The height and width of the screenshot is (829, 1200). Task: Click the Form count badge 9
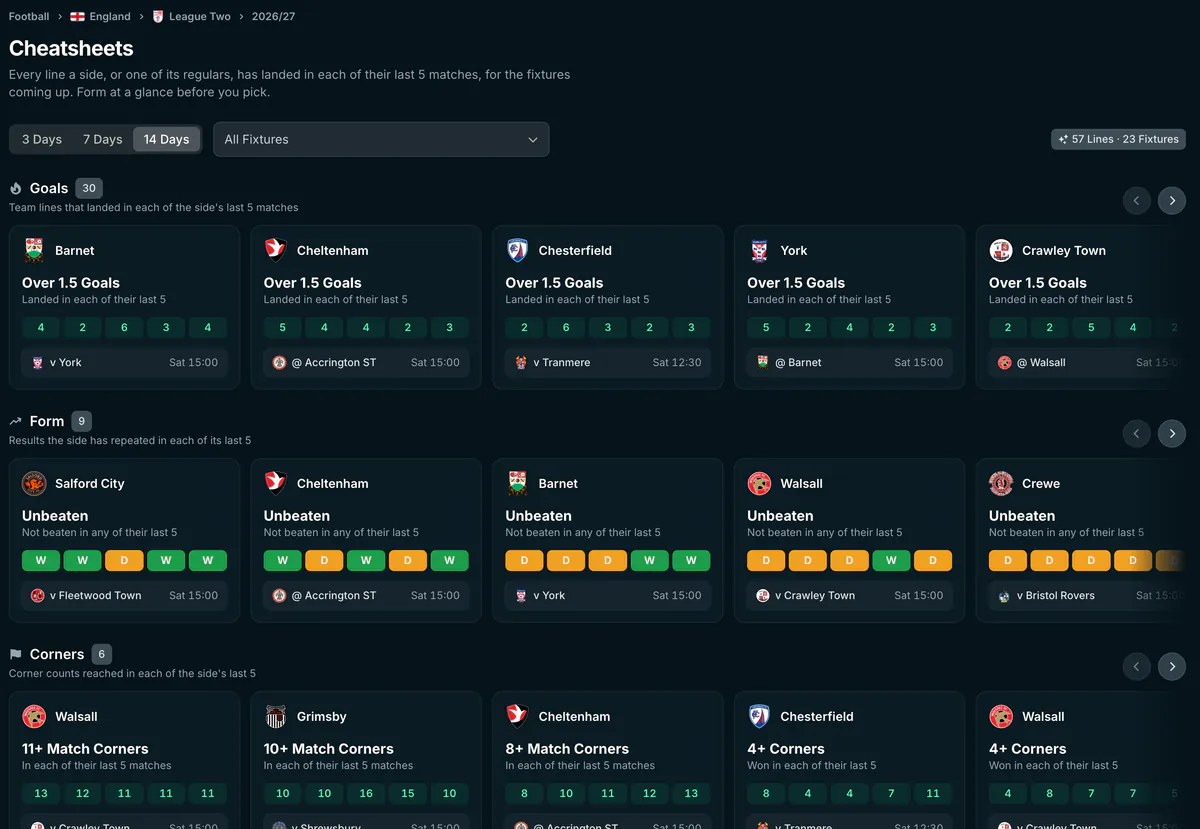click(81, 421)
